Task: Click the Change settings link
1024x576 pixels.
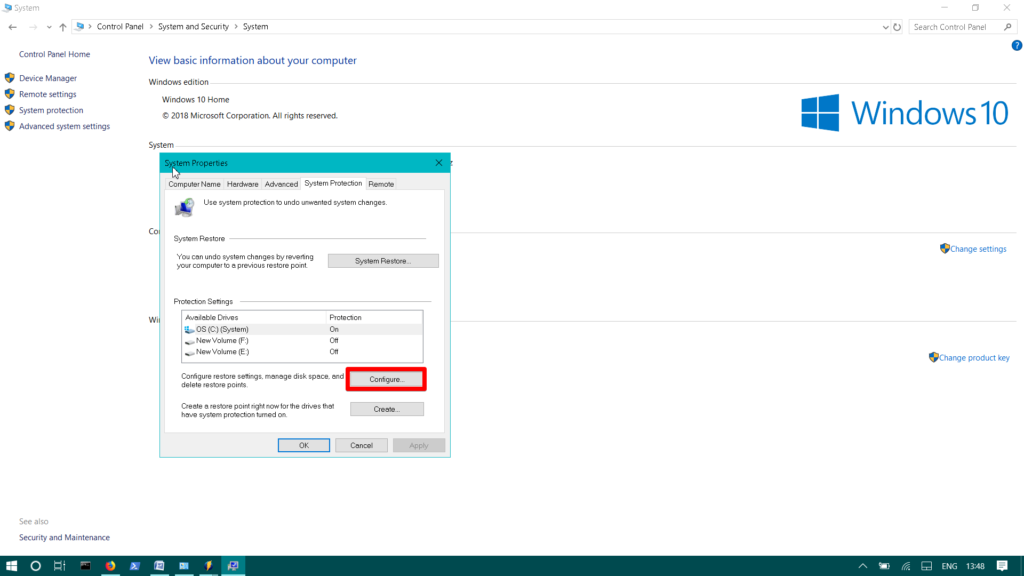Action: tap(978, 249)
